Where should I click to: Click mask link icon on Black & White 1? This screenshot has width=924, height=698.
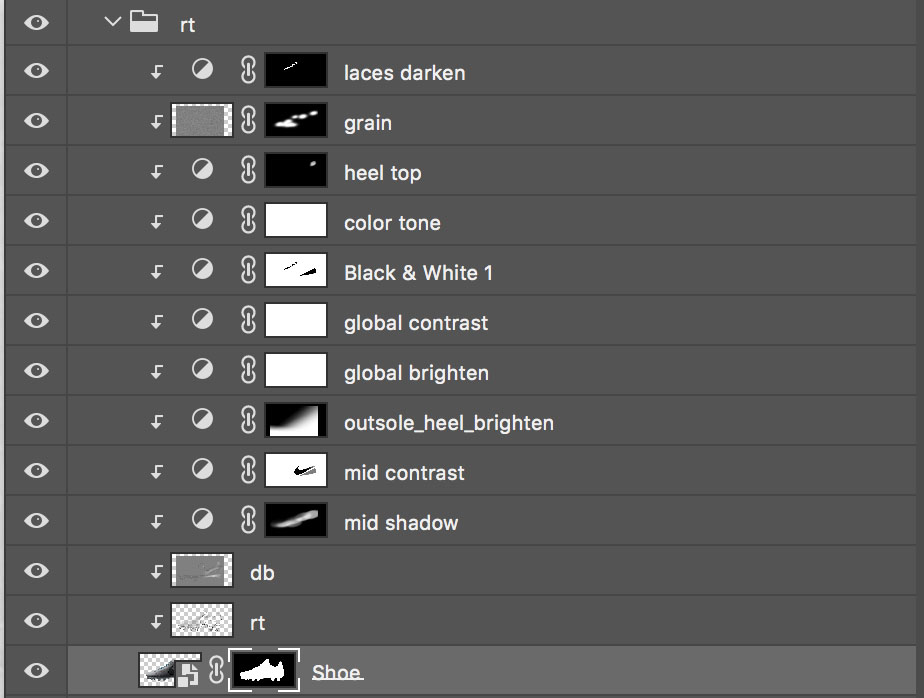(249, 271)
